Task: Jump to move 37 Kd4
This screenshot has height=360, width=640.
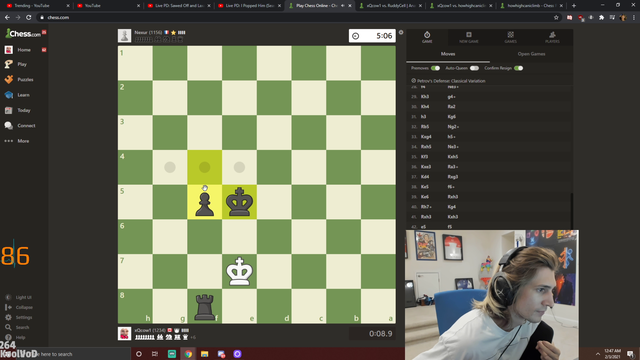Action: [425, 177]
